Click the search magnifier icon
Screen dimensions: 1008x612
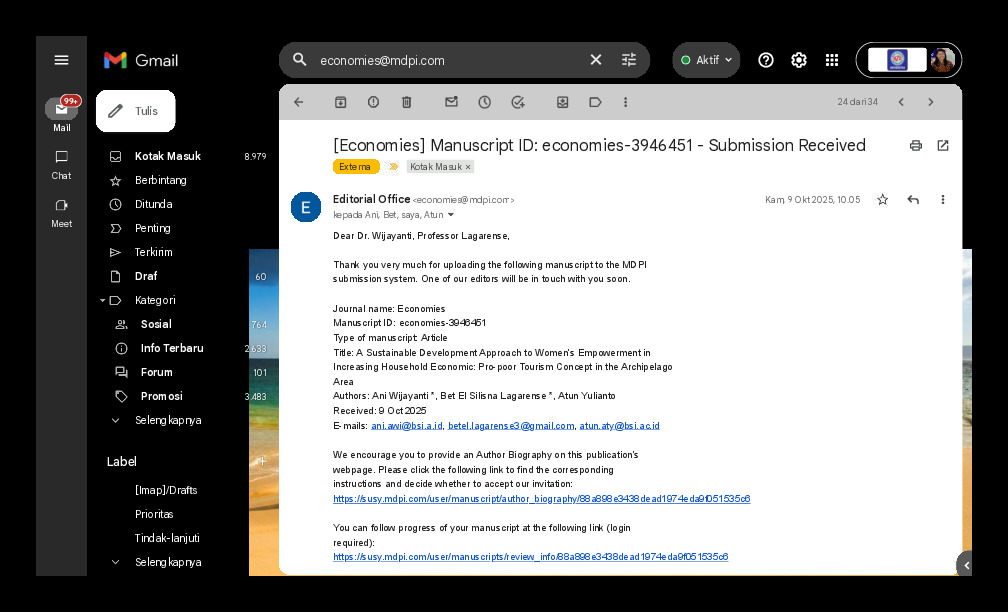[300, 60]
